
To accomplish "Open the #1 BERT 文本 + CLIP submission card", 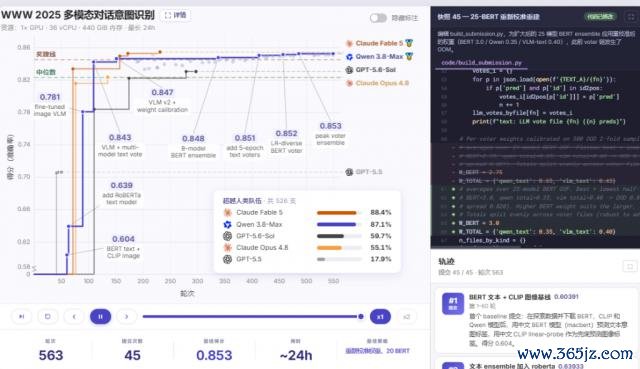I will [x=536, y=320].
